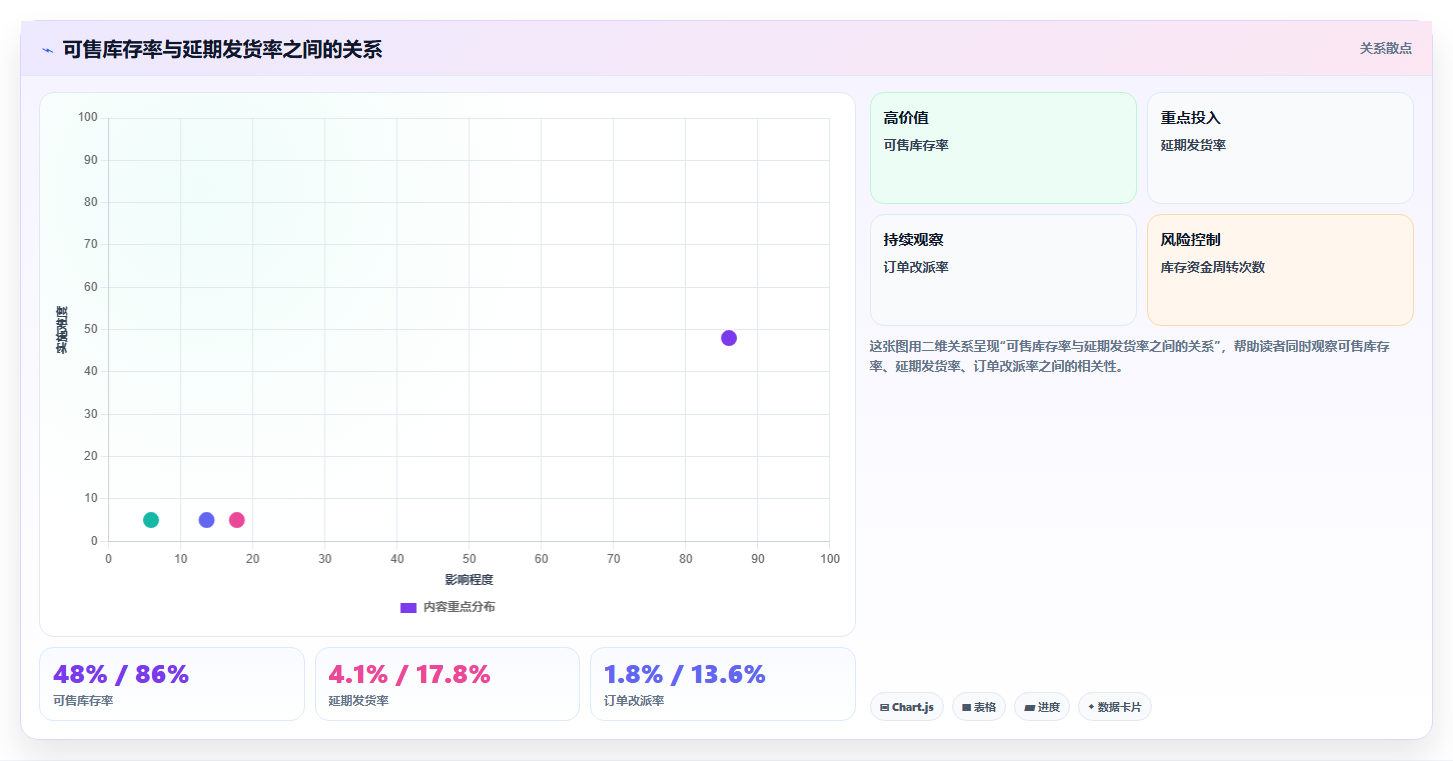
Task: Click the purple scatter point near 86
Action: [x=729, y=338]
